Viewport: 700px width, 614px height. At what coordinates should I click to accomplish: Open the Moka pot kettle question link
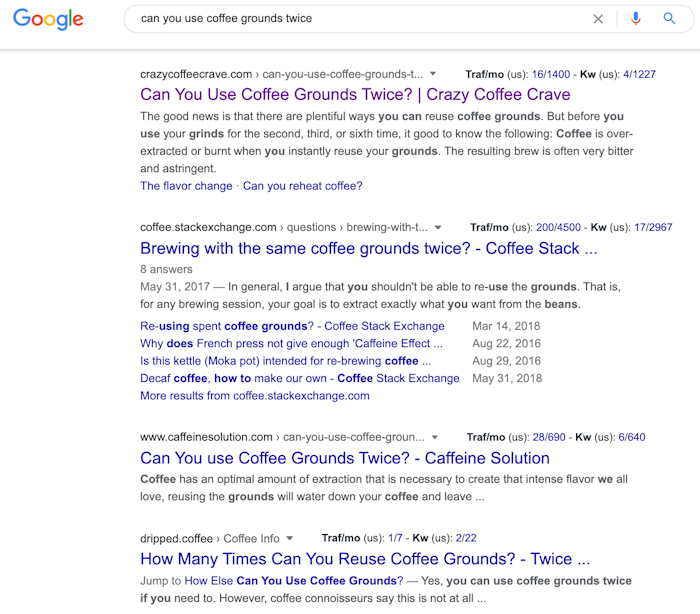click(285, 361)
